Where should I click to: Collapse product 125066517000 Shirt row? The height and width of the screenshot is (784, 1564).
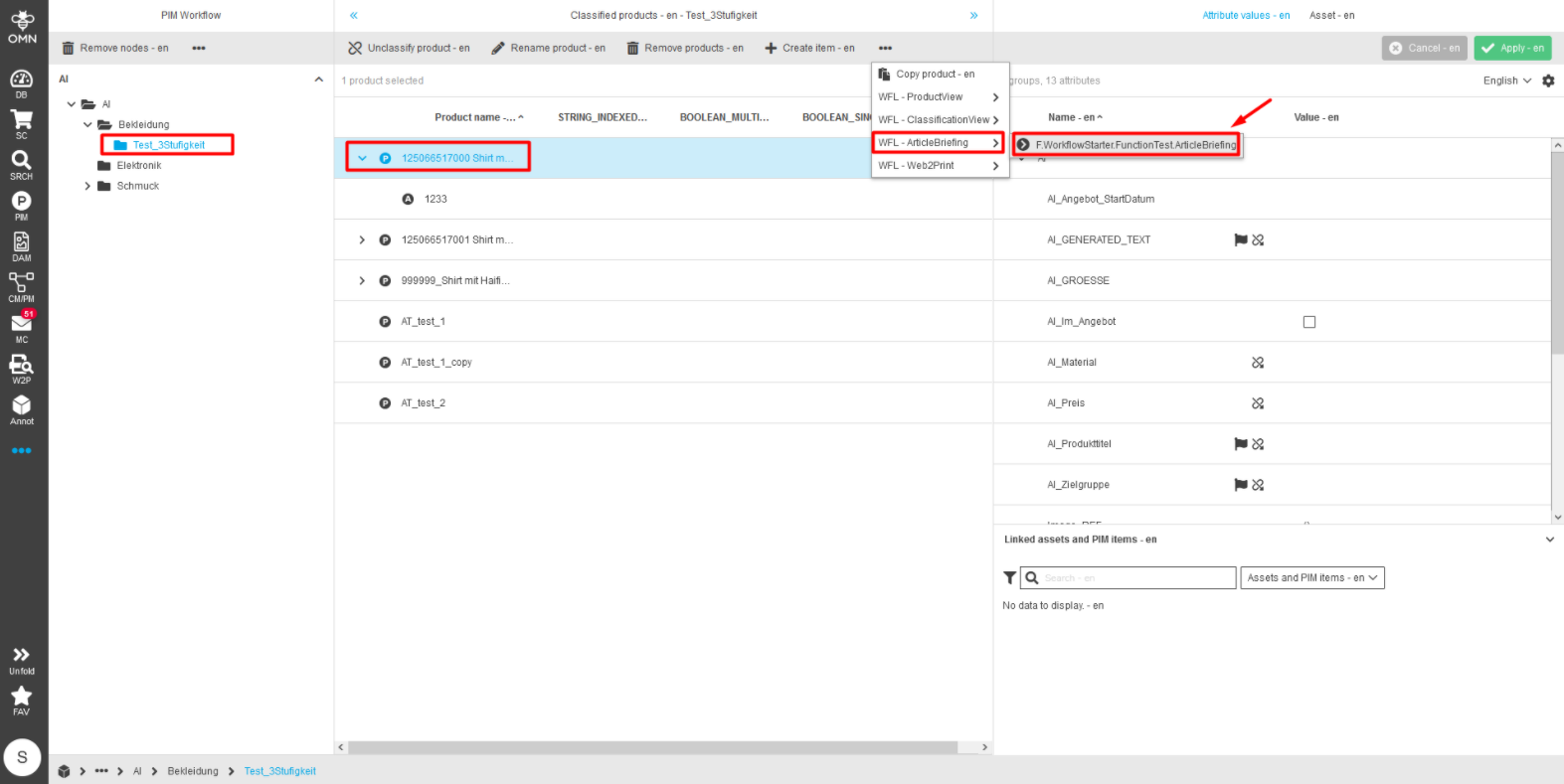coord(362,158)
